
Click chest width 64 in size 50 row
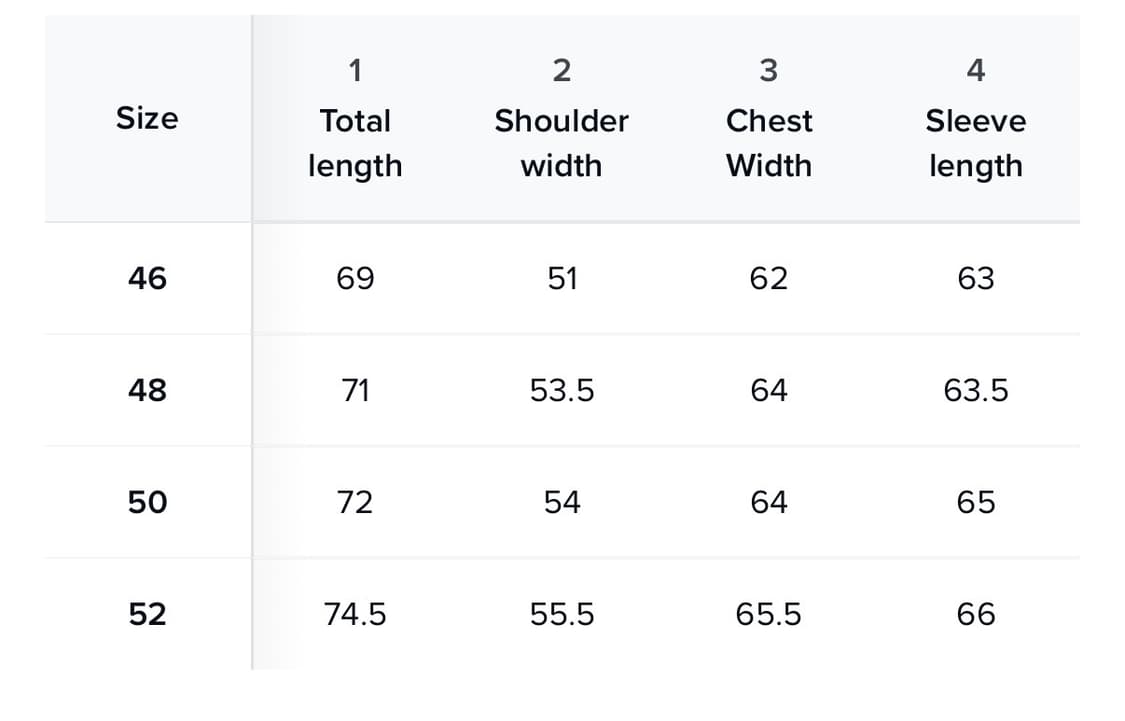click(x=768, y=502)
